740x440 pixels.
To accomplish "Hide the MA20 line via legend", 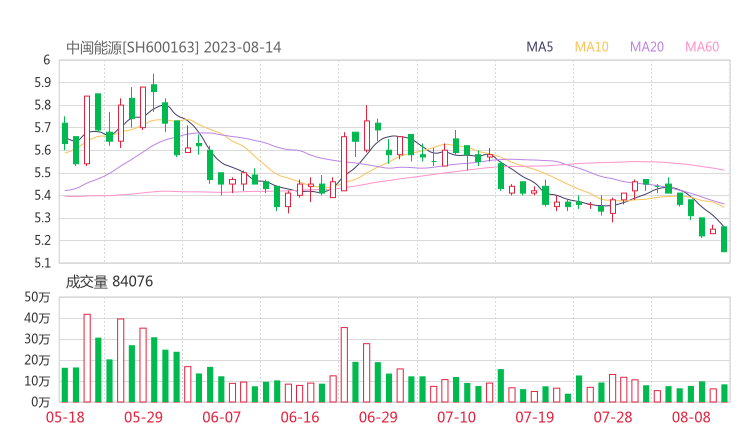I will [647, 46].
